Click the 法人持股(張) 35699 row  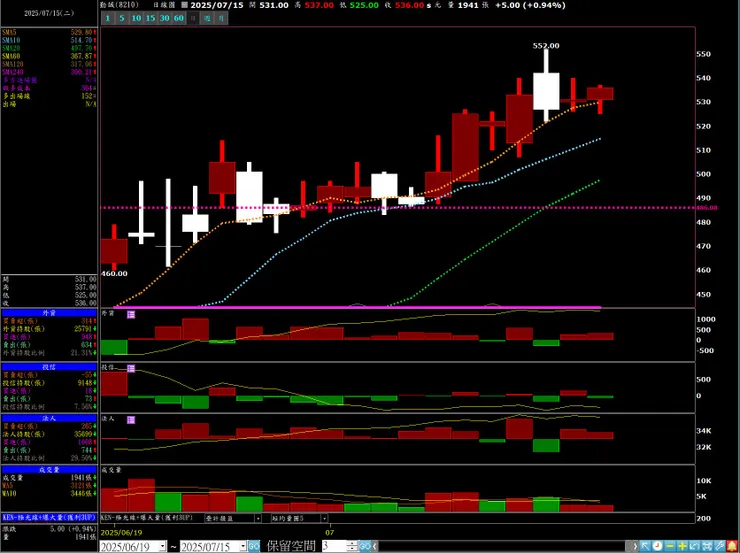pyautogui.click(x=49, y=434)
